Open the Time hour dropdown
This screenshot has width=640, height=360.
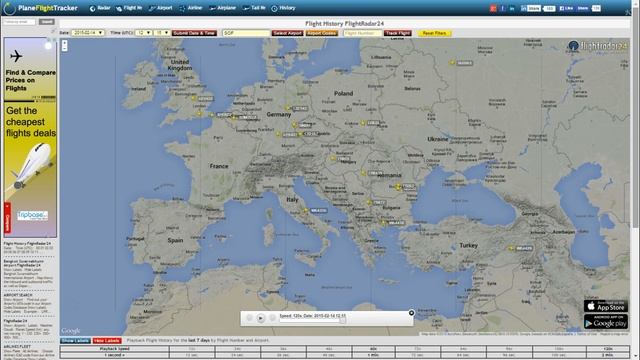(144, 33)
